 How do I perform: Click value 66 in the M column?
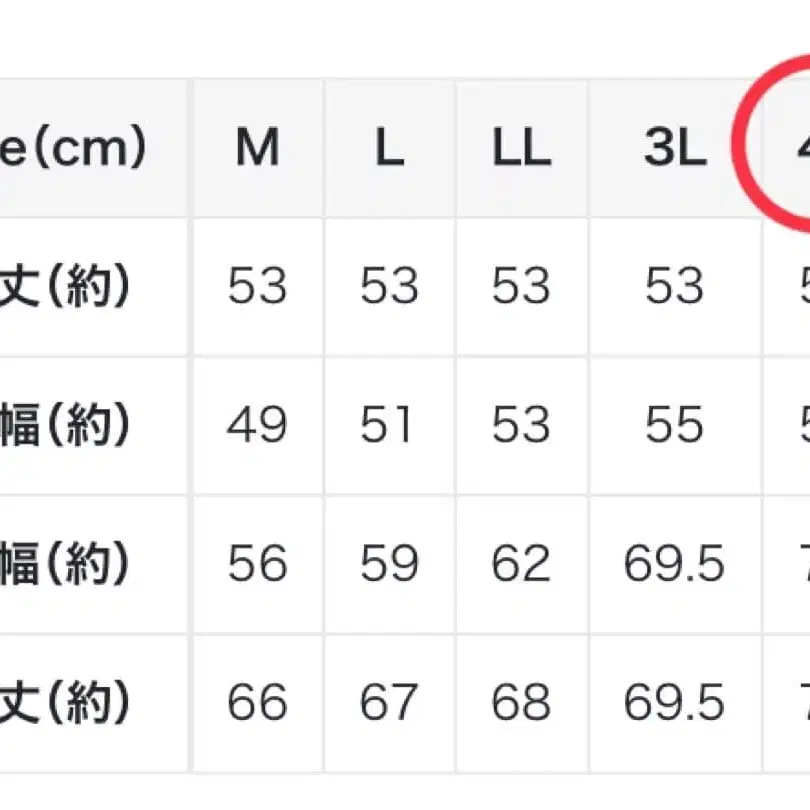pos(257,703)
